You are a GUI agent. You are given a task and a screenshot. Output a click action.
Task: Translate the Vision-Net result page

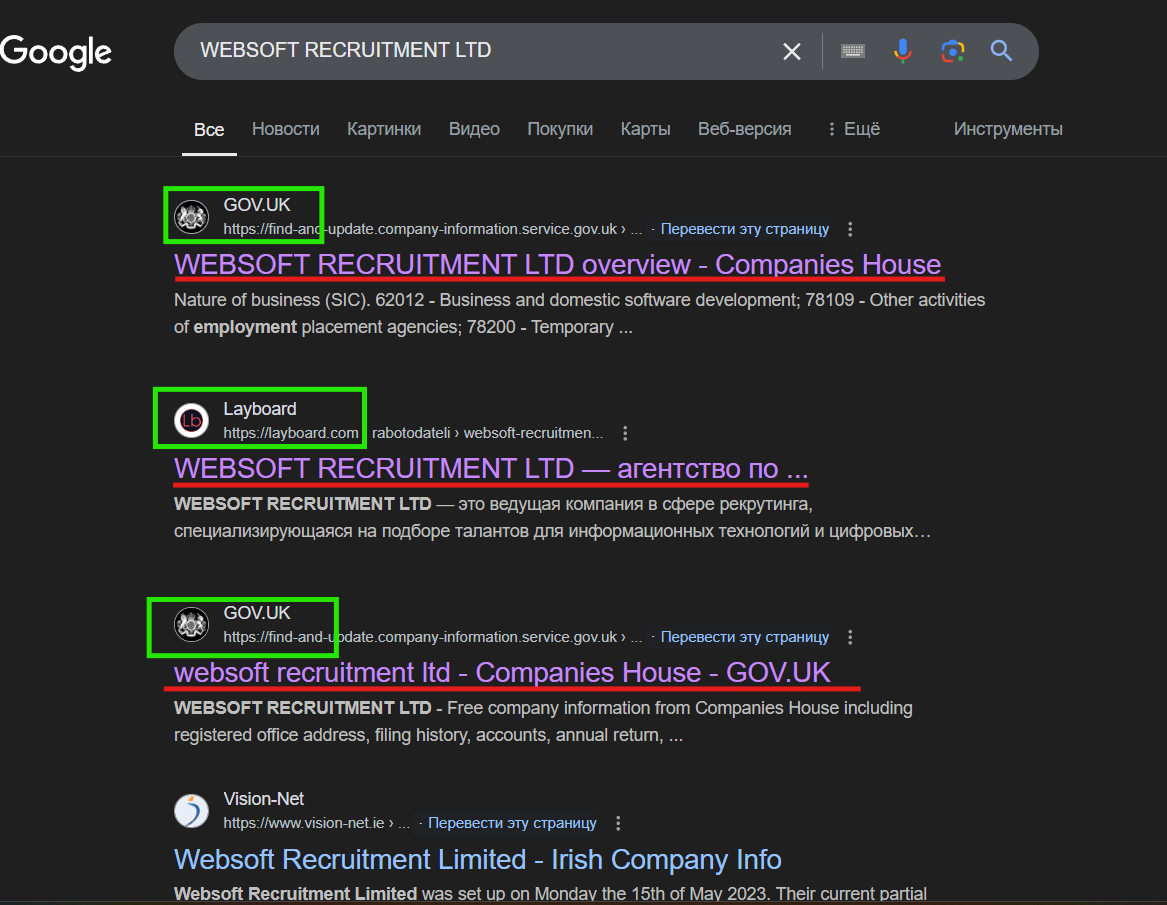[512, 823]
